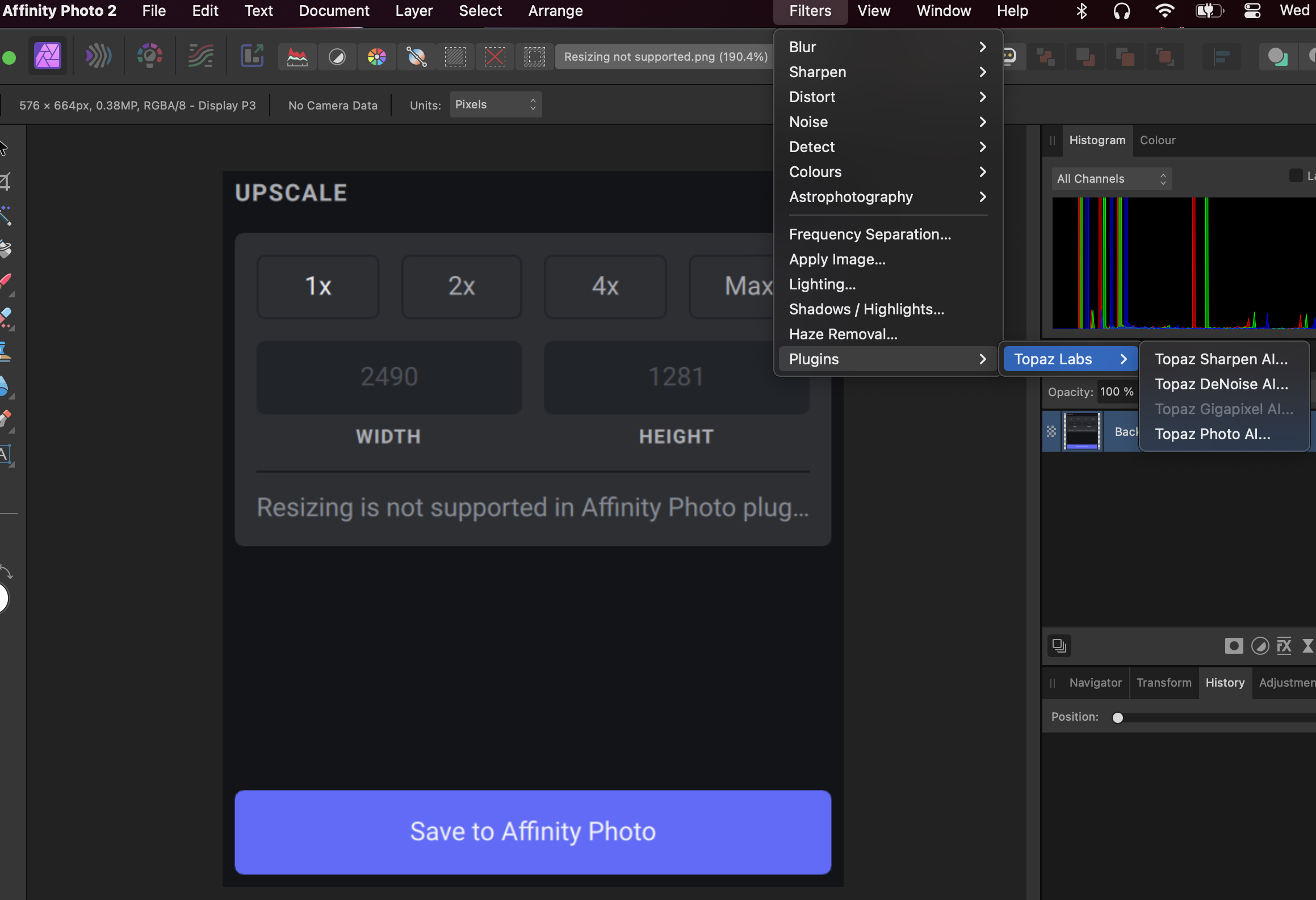1316x900 pixels.
Task: Choose Topaz DeNoise AI plugin
Action: coord(1224,384)
